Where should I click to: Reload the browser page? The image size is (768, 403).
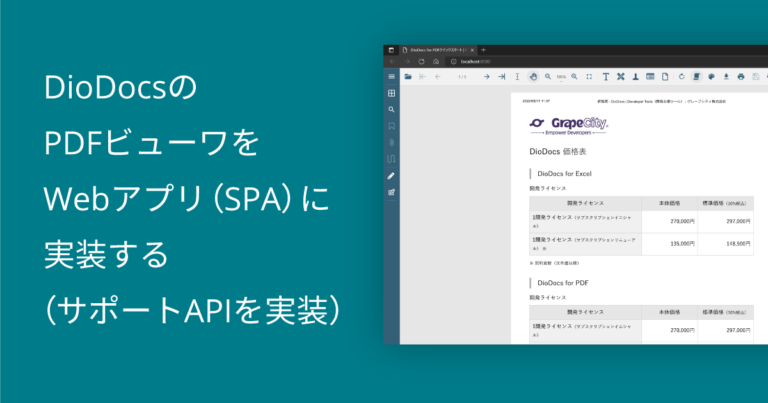[421, 62]
